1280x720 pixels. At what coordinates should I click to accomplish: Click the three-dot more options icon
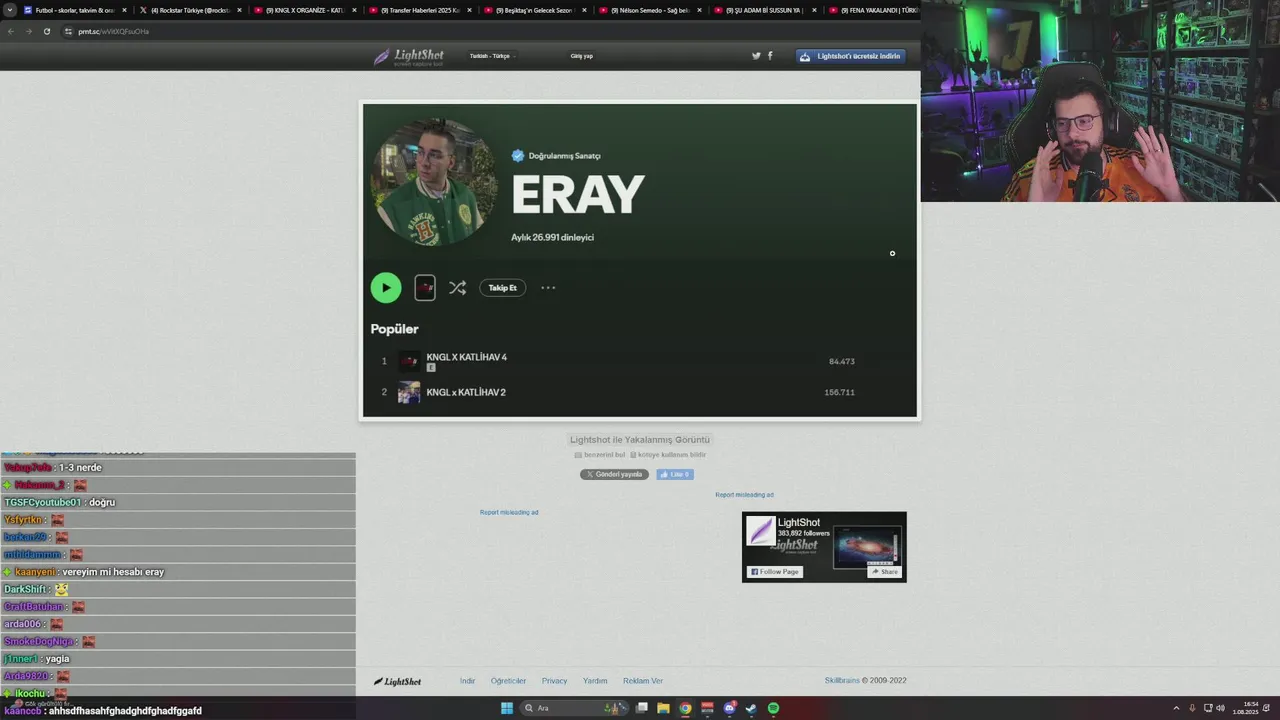click(x=548, y=288)
